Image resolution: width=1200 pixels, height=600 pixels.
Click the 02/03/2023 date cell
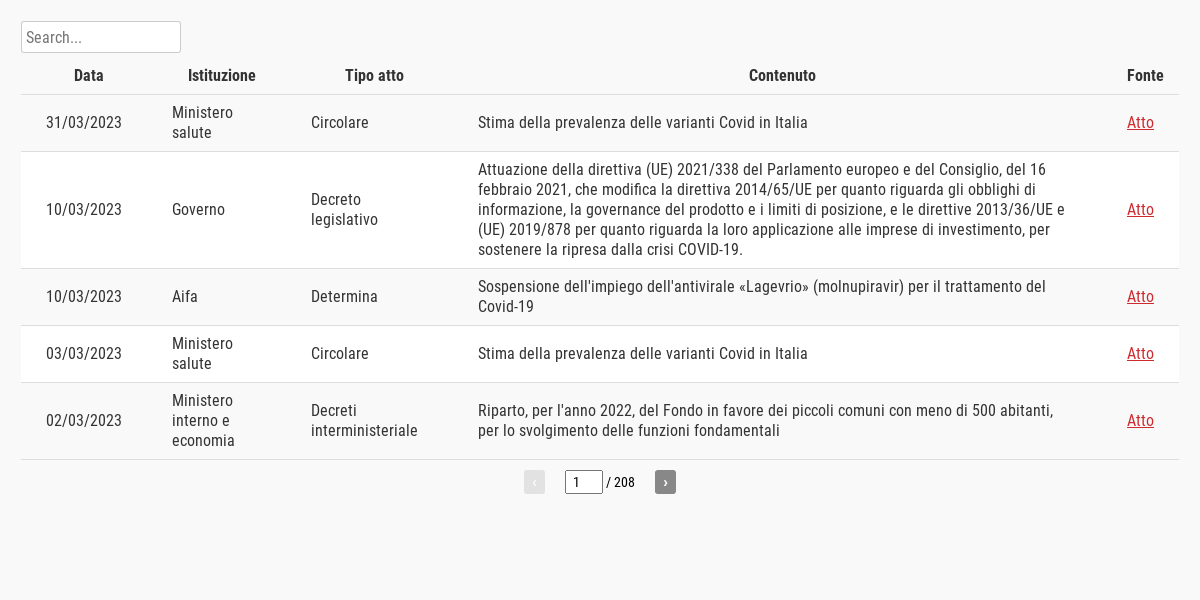click(x=84, y=421)
